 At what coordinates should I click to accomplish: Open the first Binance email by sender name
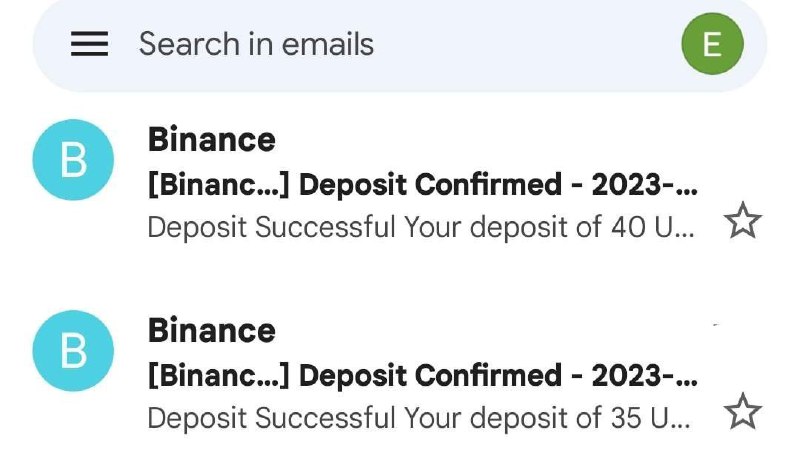pos(211,139)
